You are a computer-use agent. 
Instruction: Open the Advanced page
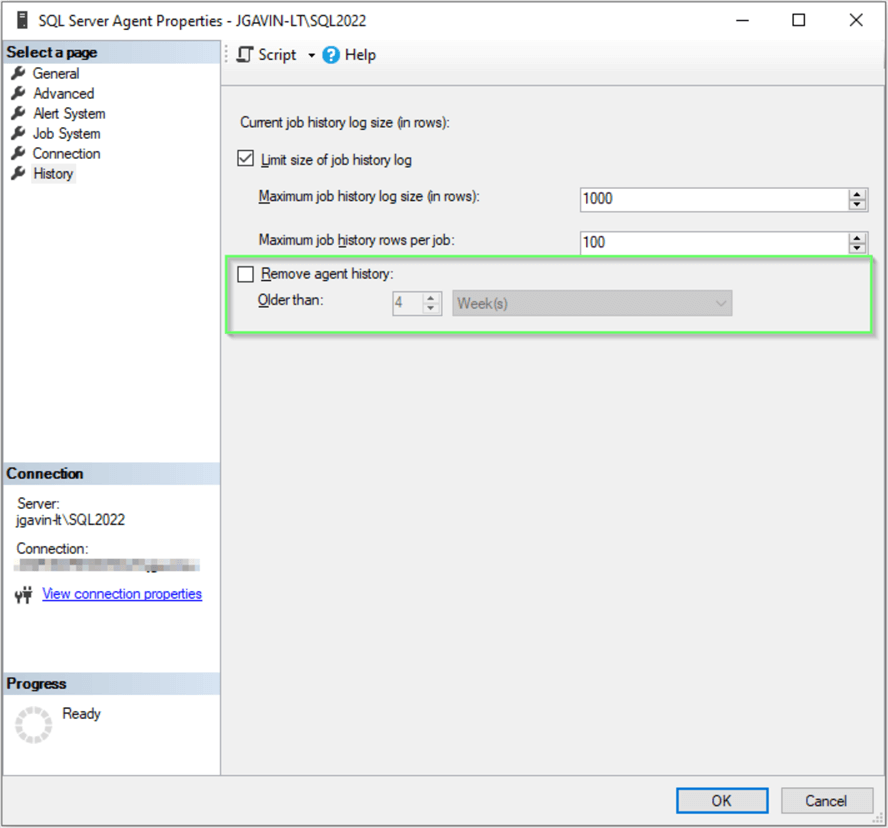click(x=63, y=94)
